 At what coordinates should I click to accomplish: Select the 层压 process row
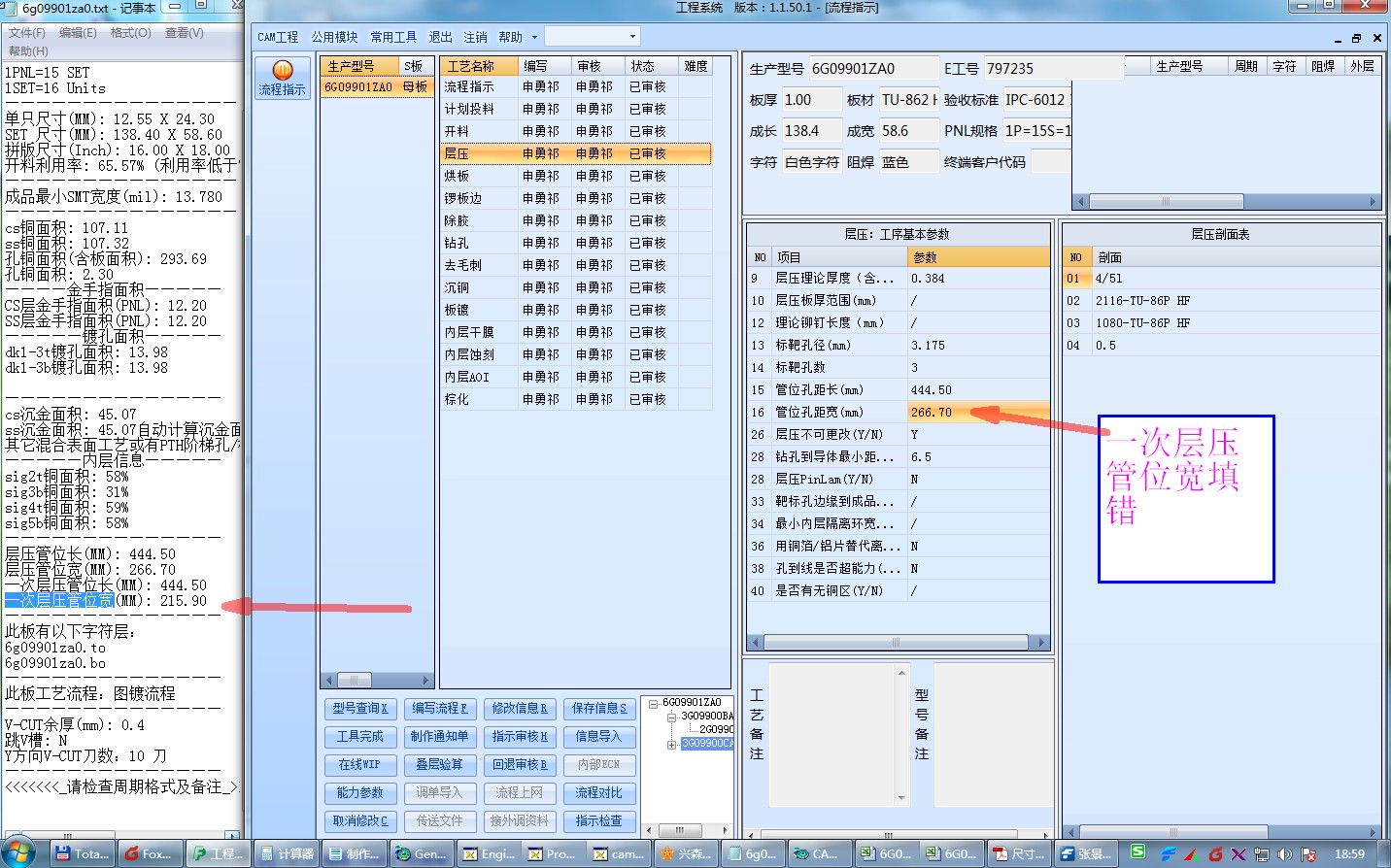pos(576,153)
